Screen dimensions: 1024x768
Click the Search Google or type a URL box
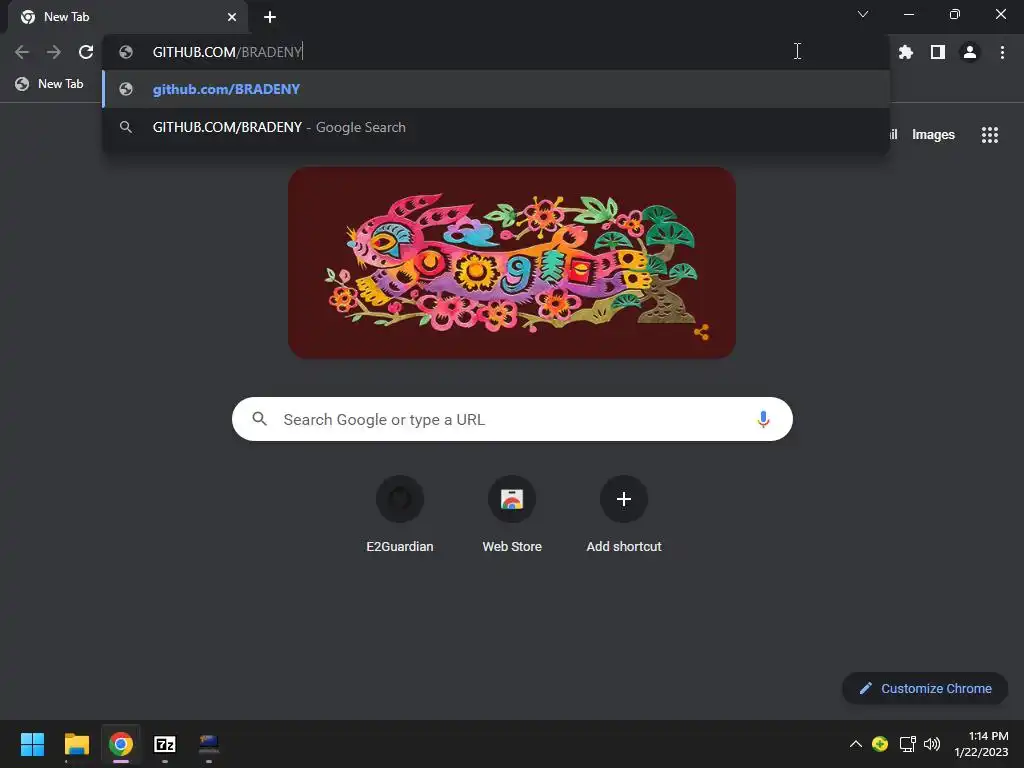(512, 419)
